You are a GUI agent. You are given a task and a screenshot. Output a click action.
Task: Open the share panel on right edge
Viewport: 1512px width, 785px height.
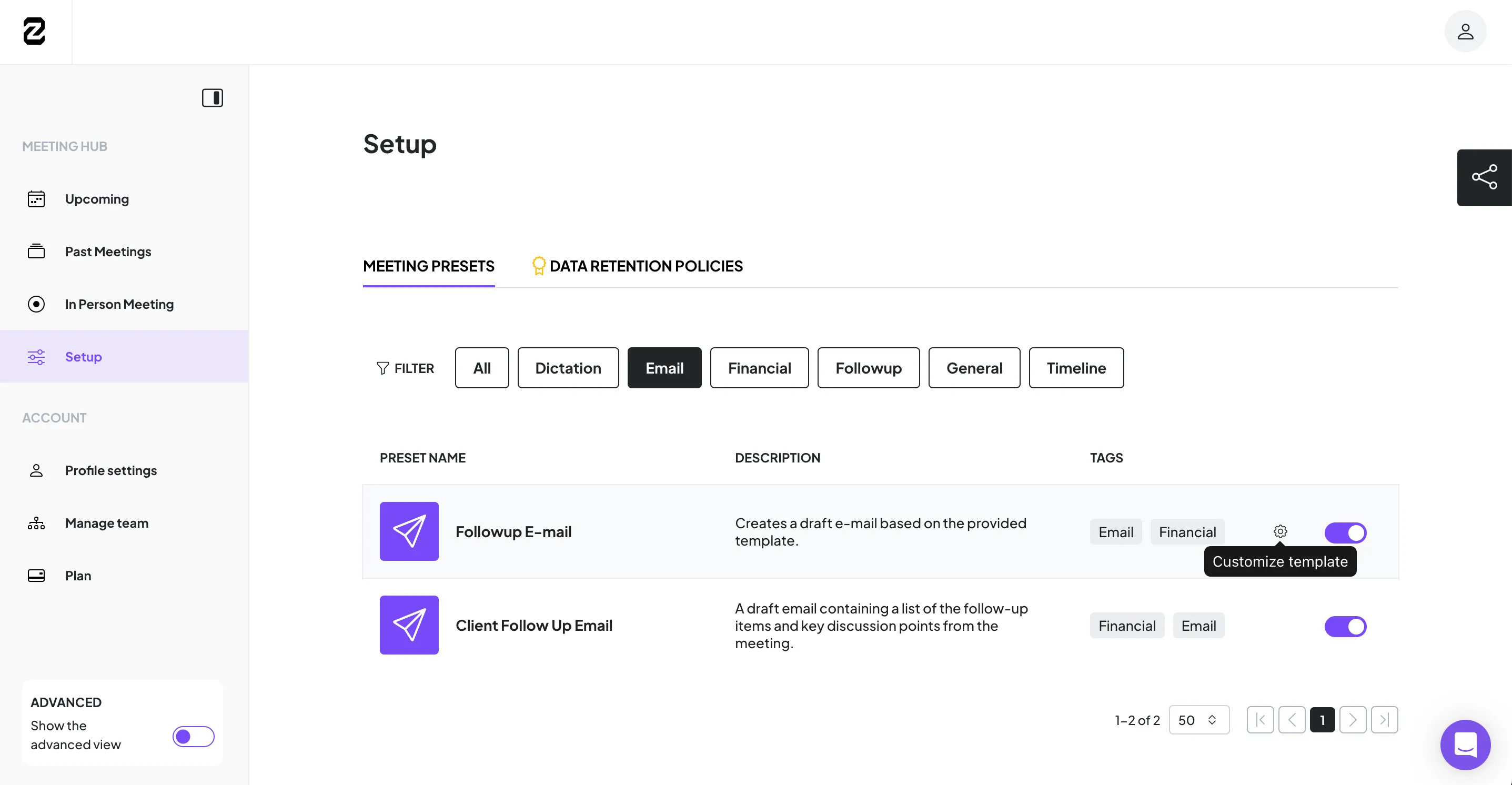(1484, 177)
